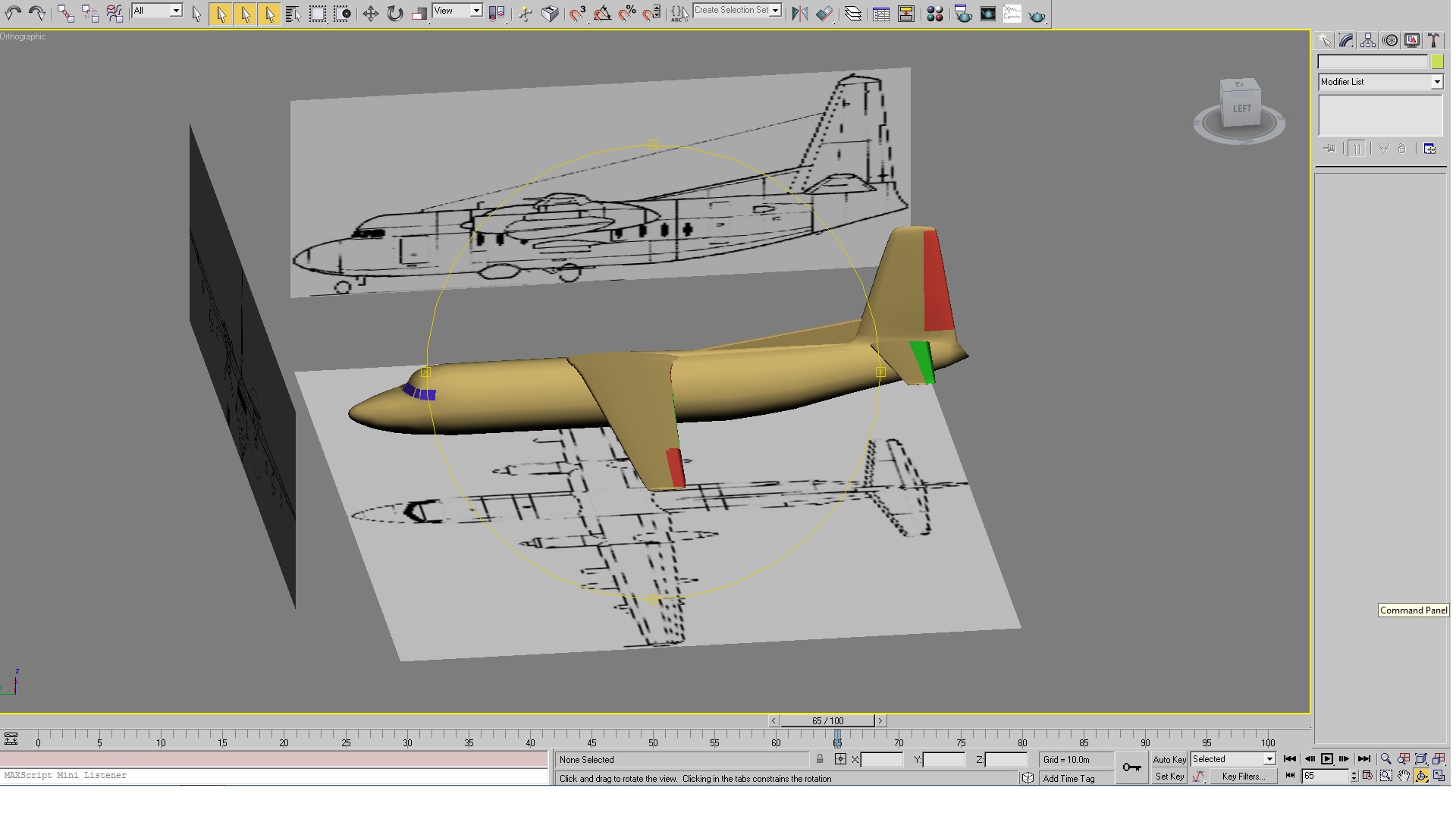
Task: Jump to the end frame
Action: coord(1363,759)
